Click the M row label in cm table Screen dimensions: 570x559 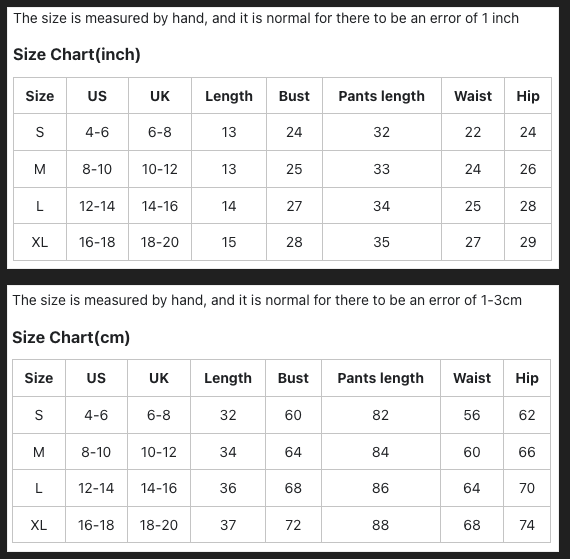(39, 452)
